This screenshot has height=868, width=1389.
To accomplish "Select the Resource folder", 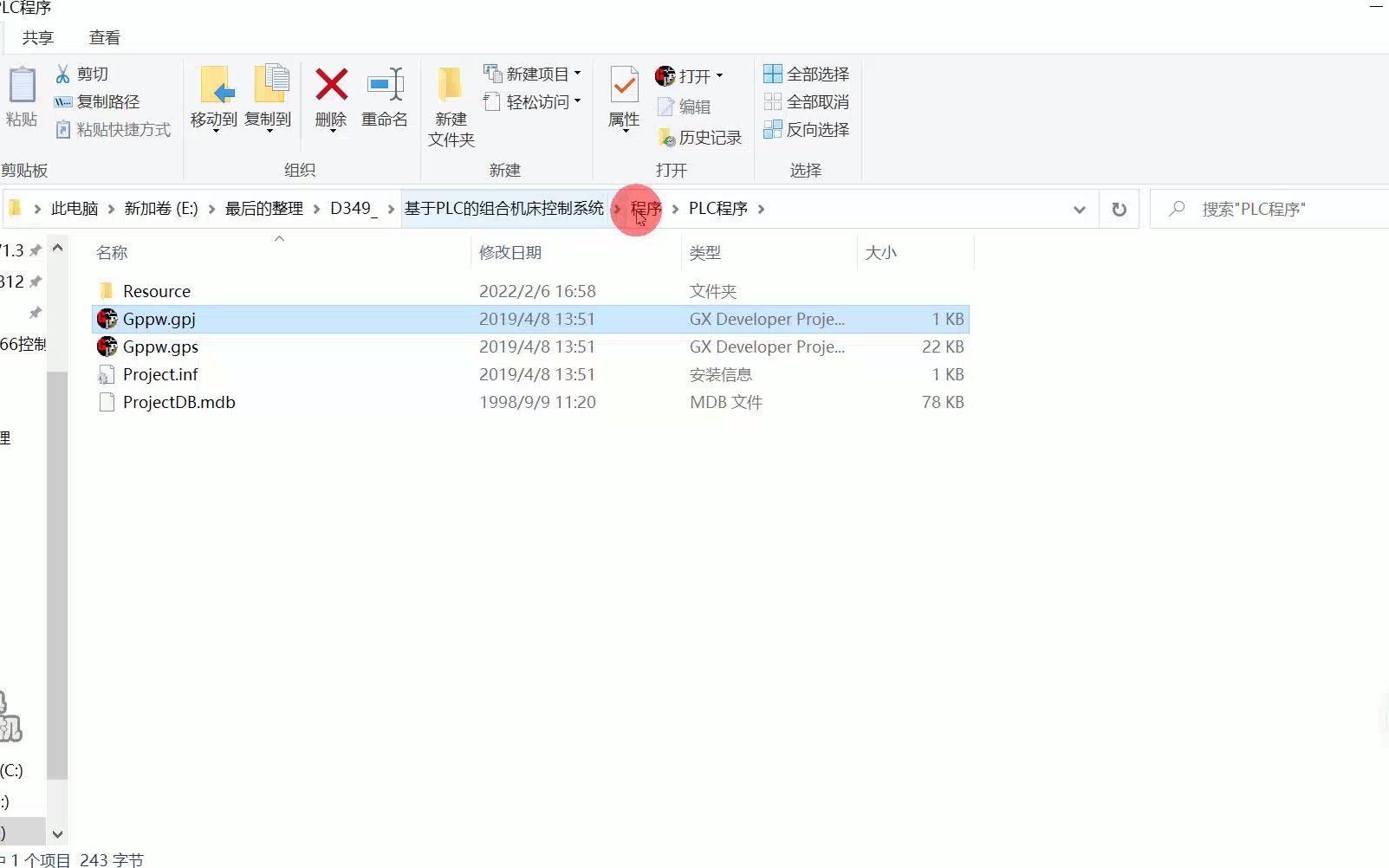I will pyautogui.click(x=157, y=291).
